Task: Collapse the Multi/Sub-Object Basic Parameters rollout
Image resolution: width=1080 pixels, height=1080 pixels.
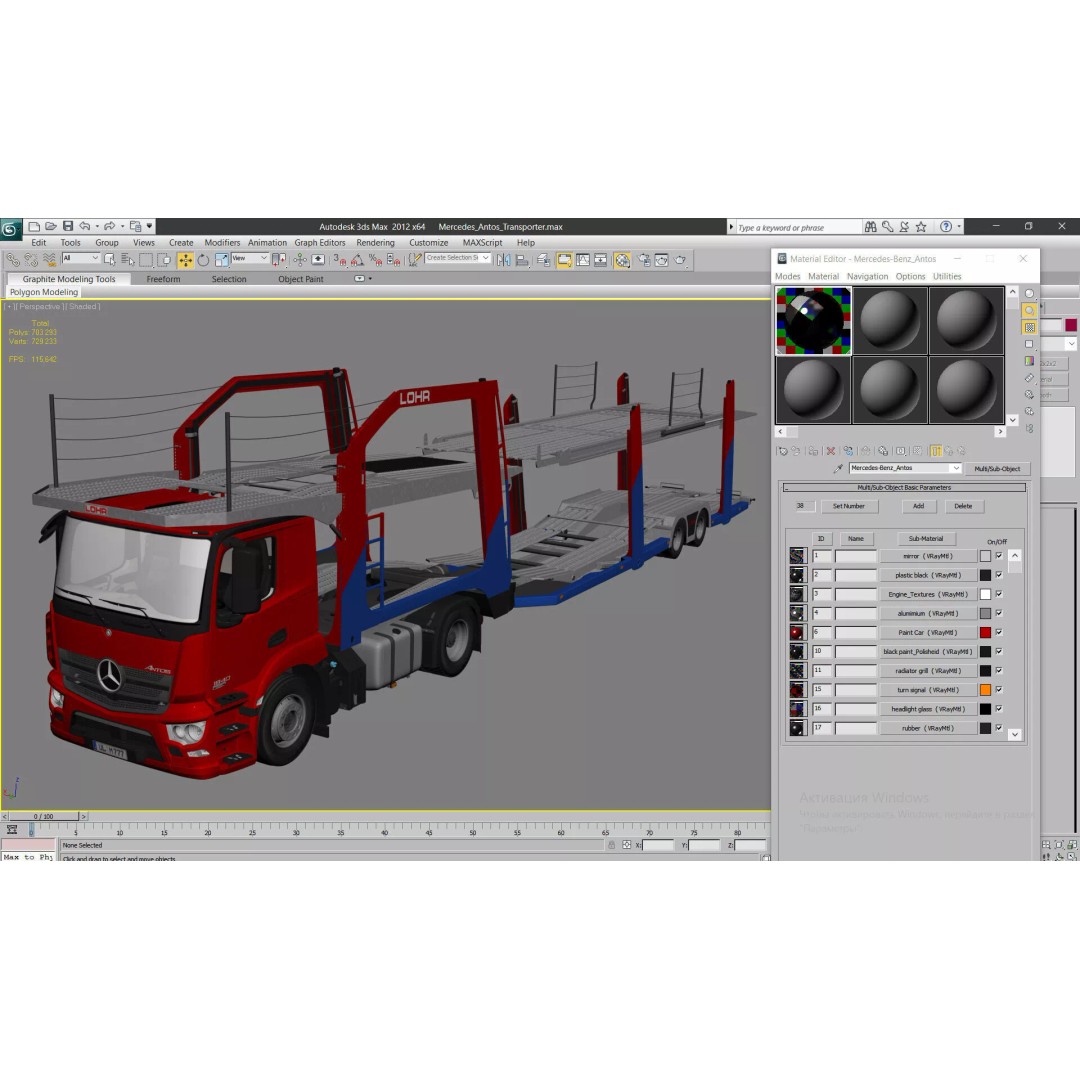Action: [x=904, y=488]
